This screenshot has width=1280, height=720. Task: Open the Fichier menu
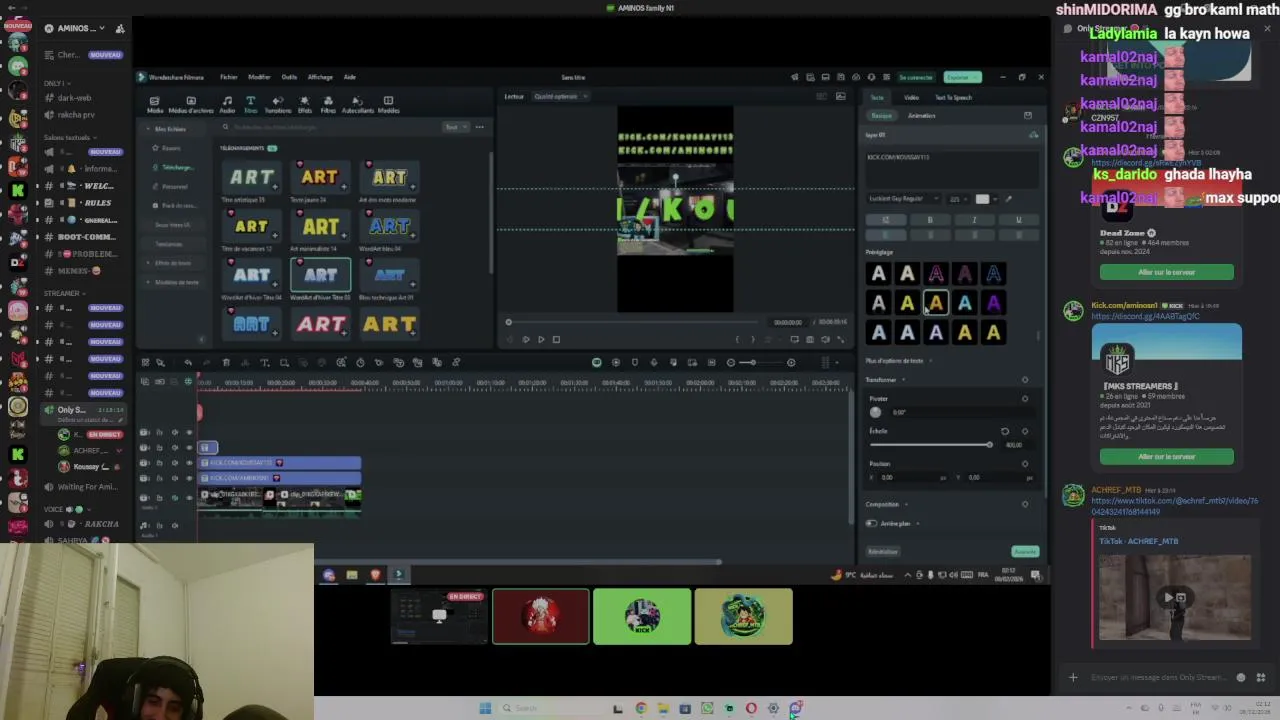coord(229,77)
